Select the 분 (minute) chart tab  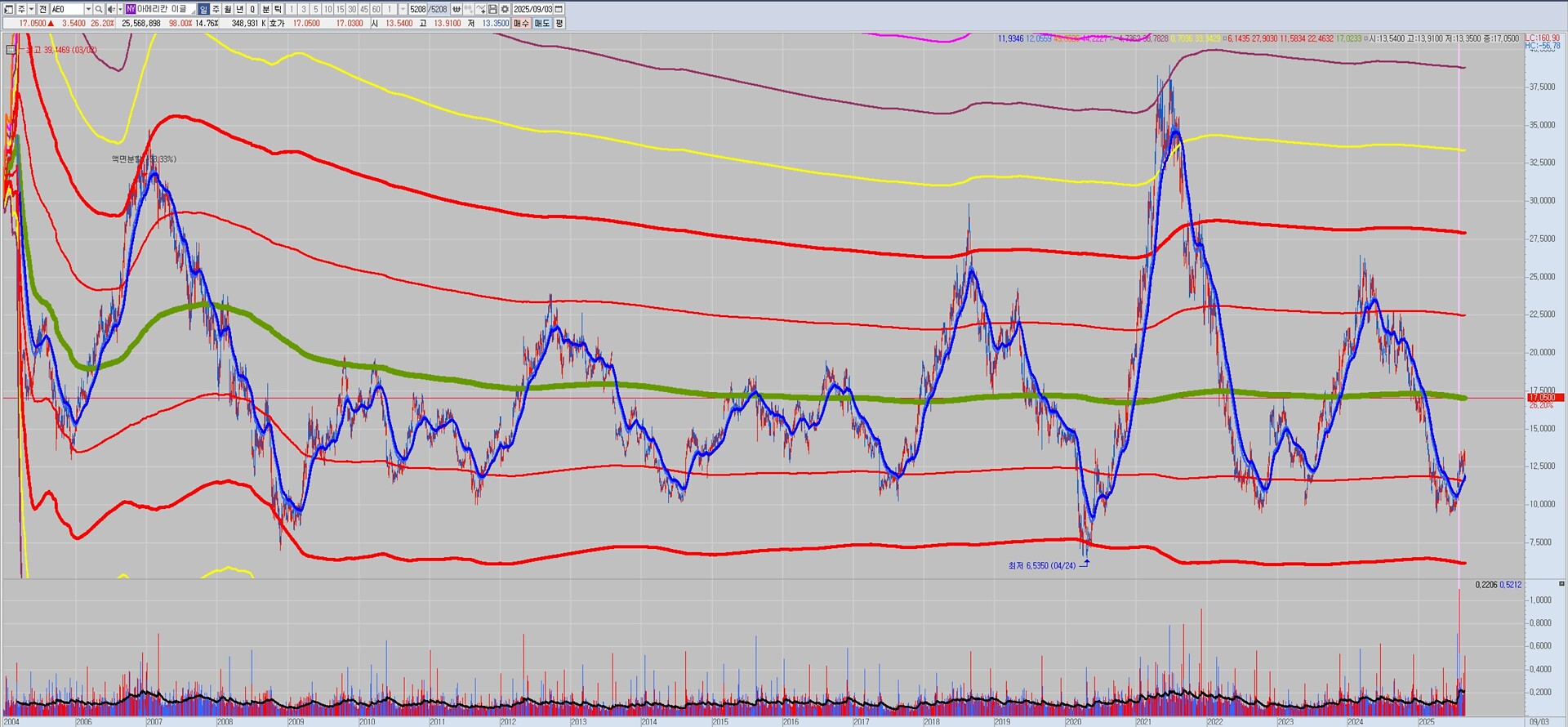(265, 9)
